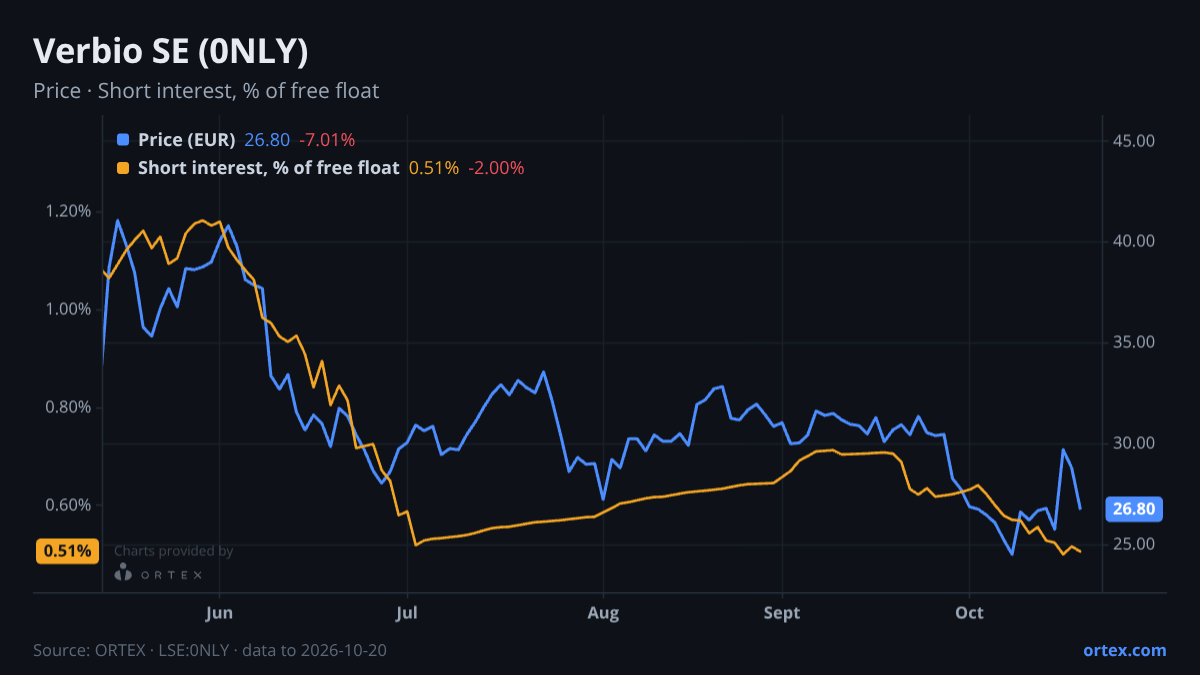
Task: Toggle the Price (EUR) legend label
Action: (x=187, y=140)
